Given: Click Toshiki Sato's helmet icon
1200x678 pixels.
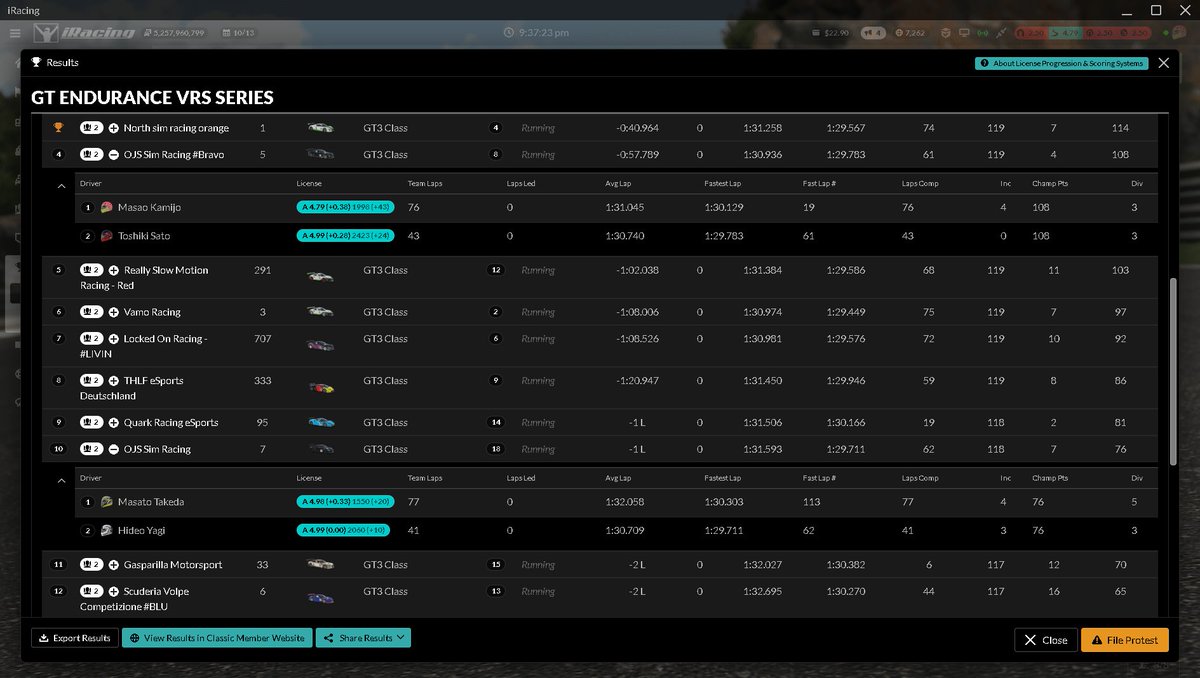Looking at the screenshot, I should (x=107, y=236).
